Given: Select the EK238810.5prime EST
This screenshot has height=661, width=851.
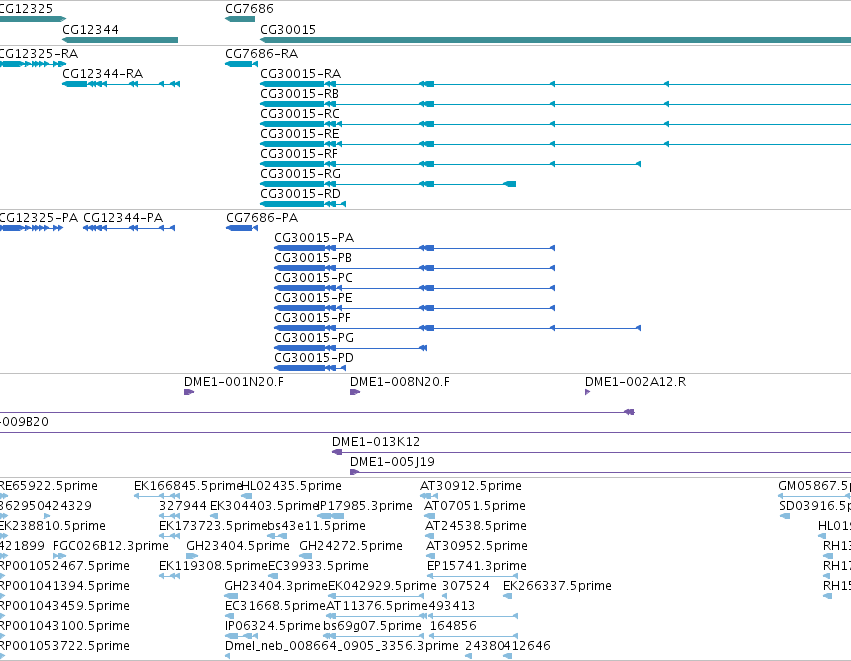Looking at the screenshot, I should [4, 536].
